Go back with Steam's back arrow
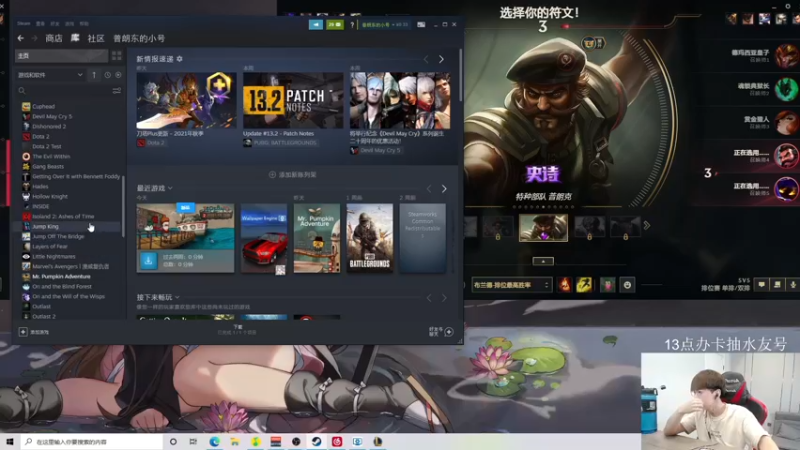This screenshot has width=800, height=450. pos(20,38)
